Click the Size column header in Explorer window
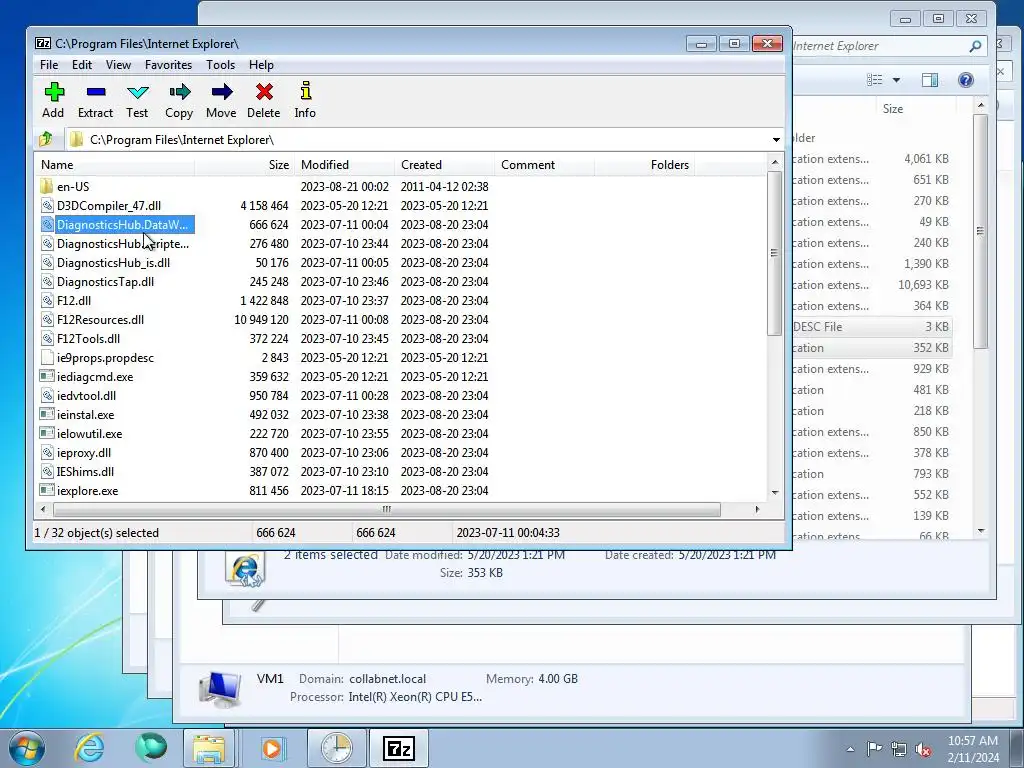Screen dimensions: 1024x768 914,109
